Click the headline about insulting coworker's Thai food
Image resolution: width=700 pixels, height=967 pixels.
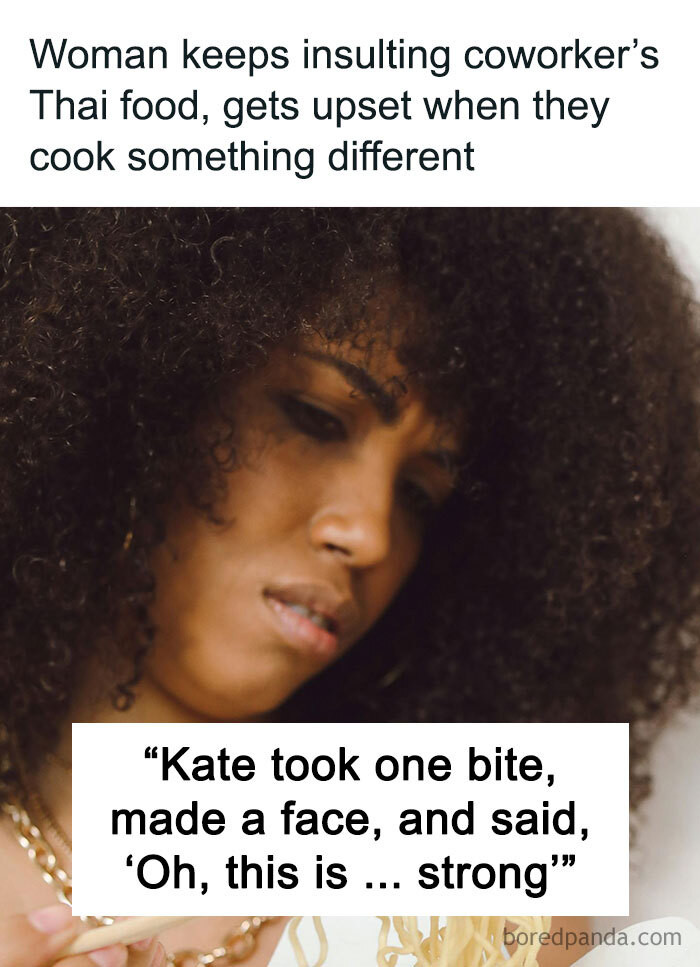[344, 106]
